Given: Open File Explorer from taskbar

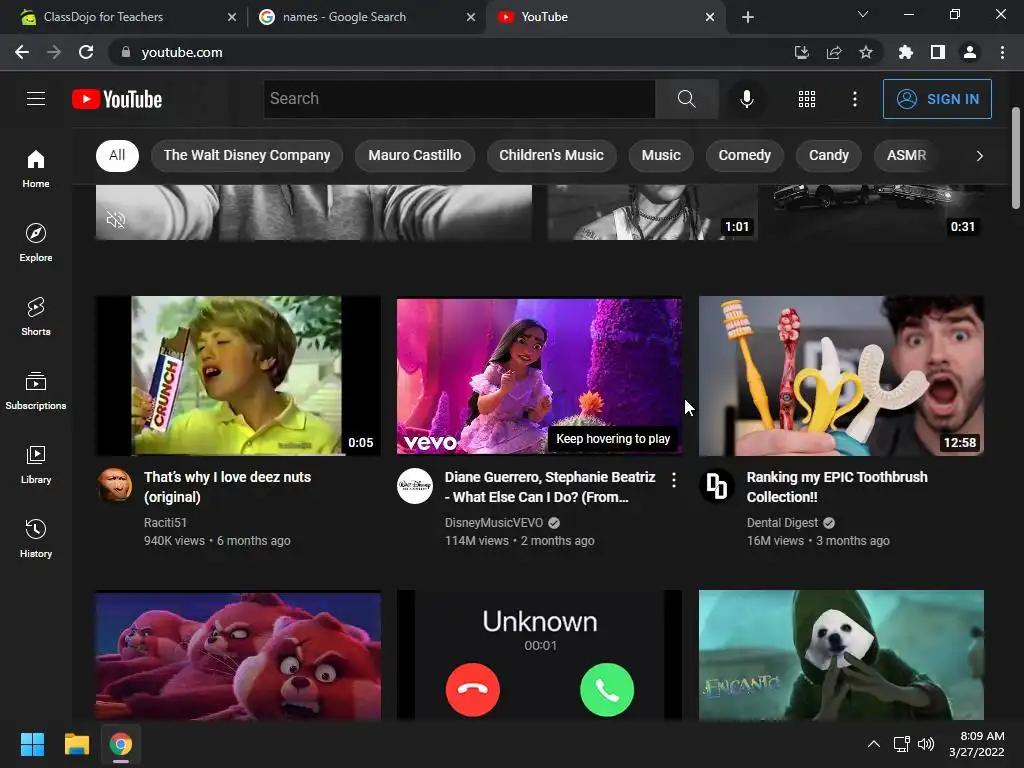Looking at the screenshot, I should (76, 744).
